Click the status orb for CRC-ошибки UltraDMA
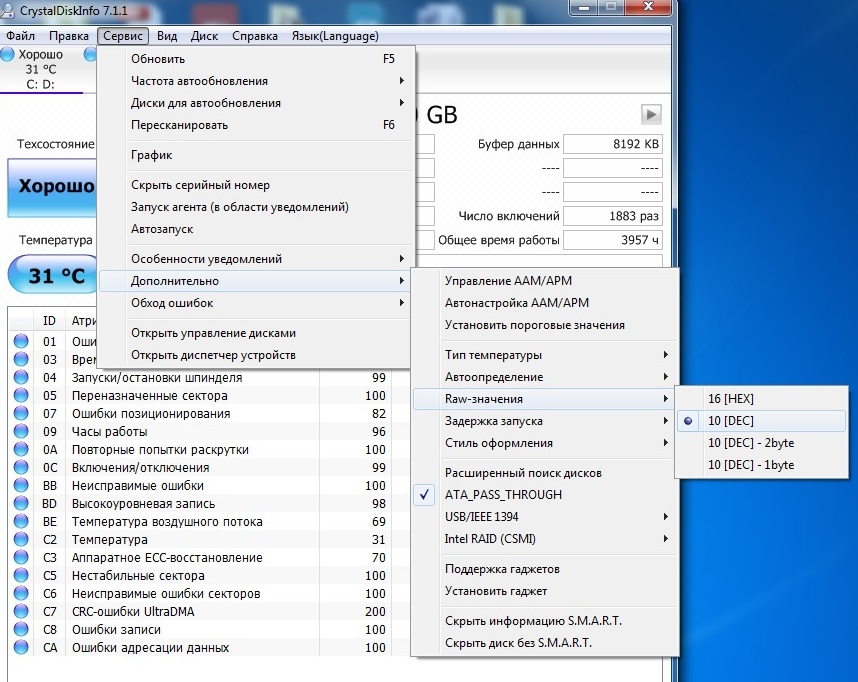This screenshot has width=858, height=682. pyautogui.click(x=20, y=612)
